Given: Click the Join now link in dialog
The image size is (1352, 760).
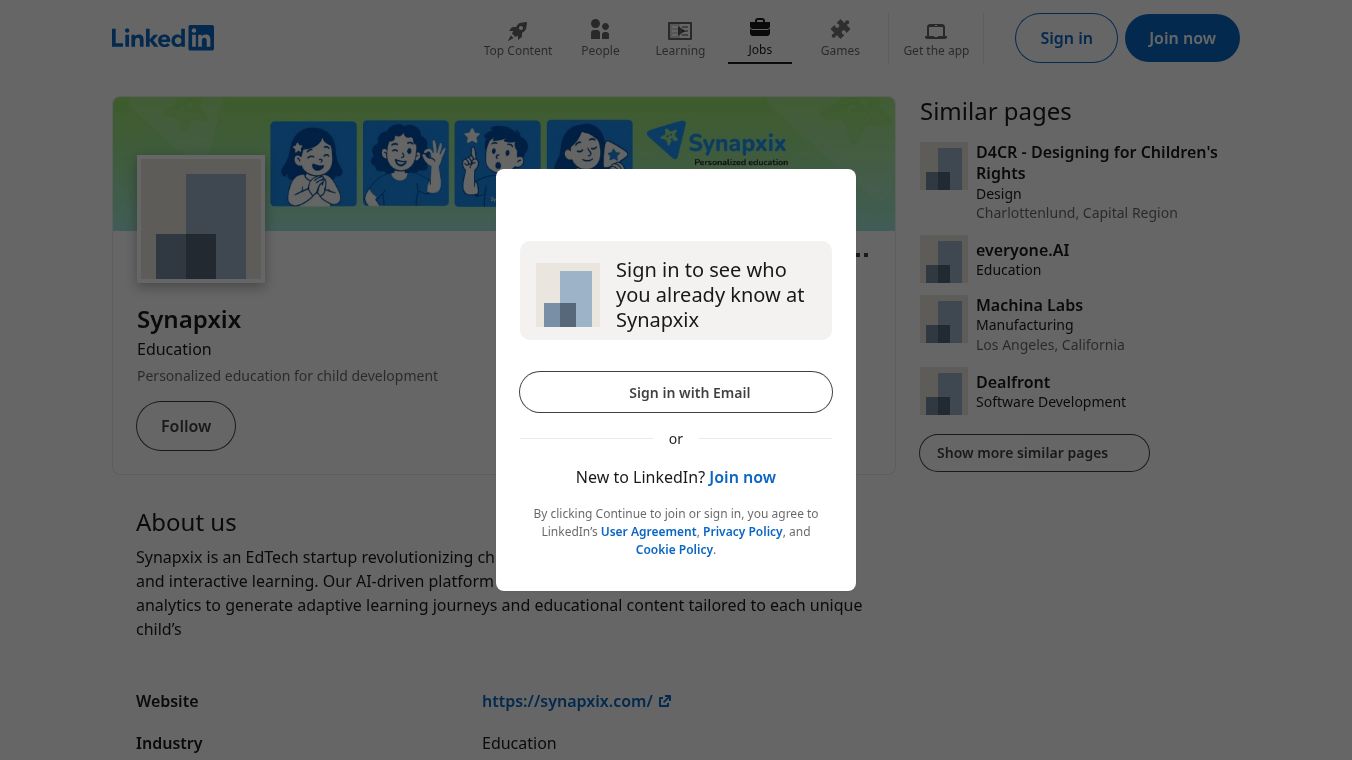Looking at the screenshot, I should tap(742, 477).
